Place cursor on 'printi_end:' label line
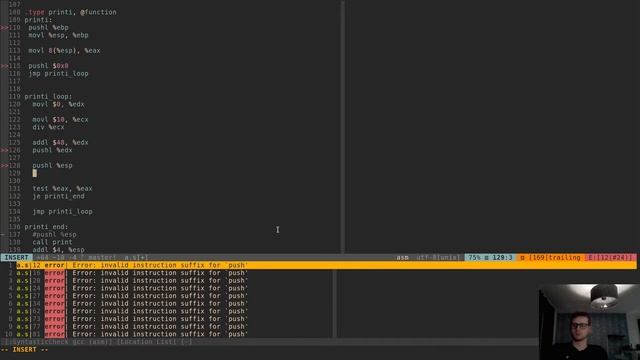 coord(46,227)
